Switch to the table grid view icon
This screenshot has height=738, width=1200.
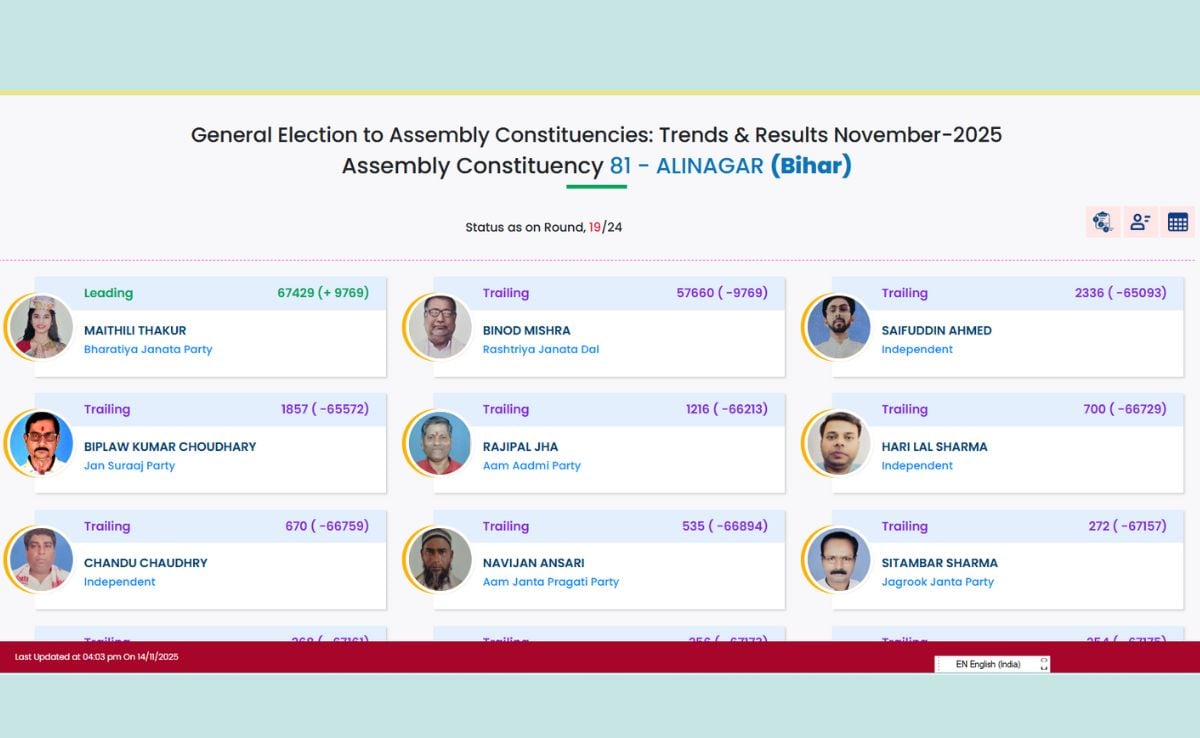pyautogui.click(x=1178, y=222)
